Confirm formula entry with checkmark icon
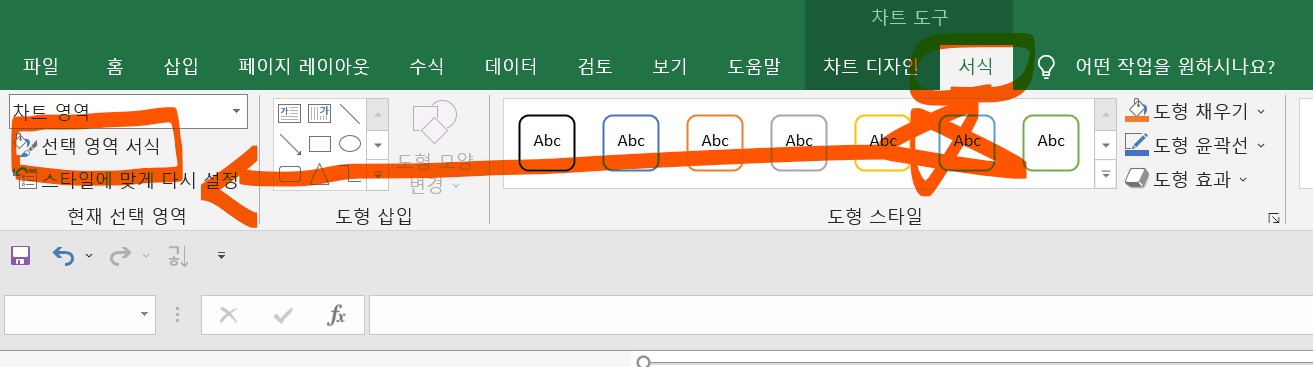1313x367 pixels. click(283, 315)
